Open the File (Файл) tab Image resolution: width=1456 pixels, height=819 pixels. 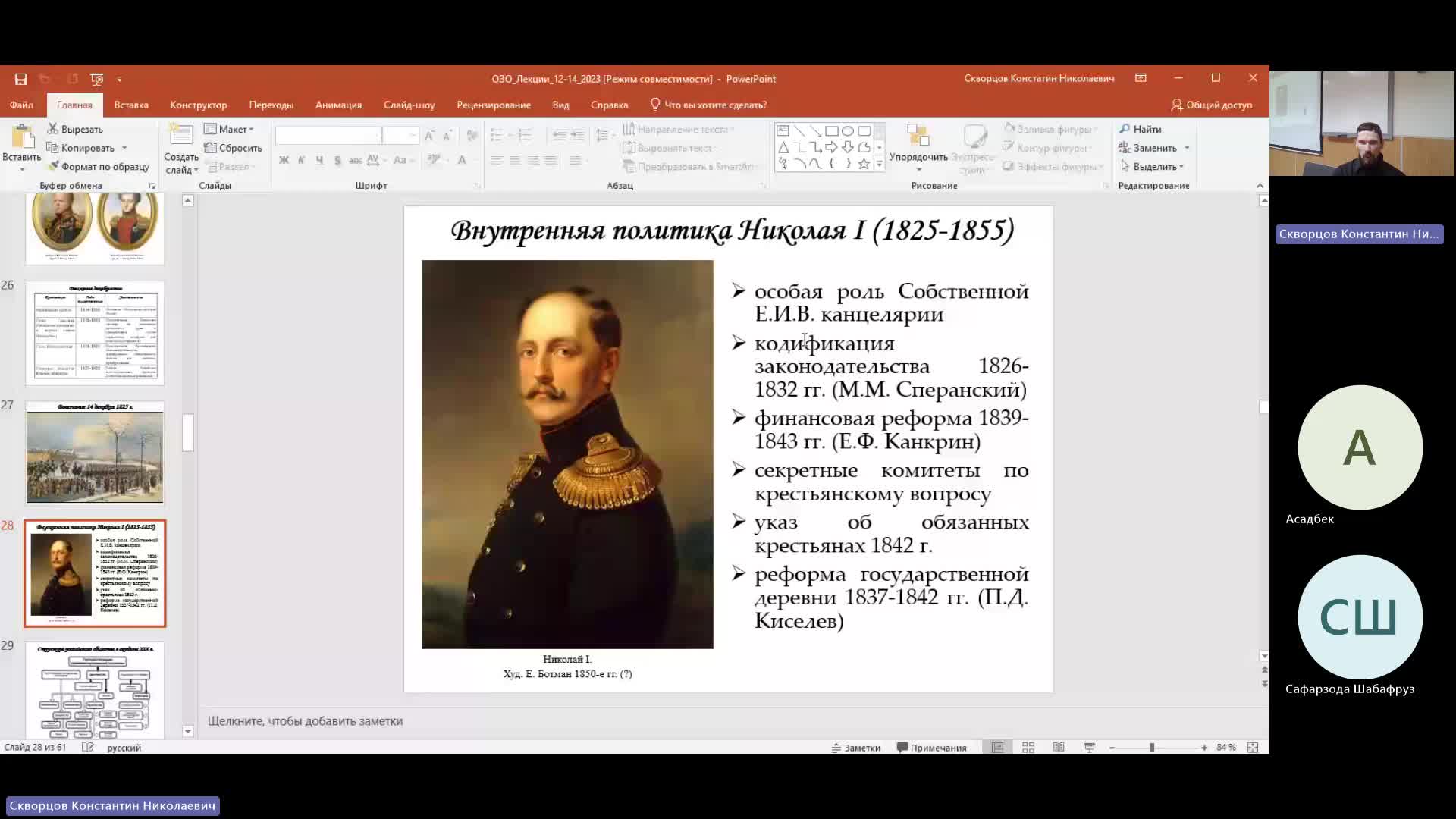point(21,105)
